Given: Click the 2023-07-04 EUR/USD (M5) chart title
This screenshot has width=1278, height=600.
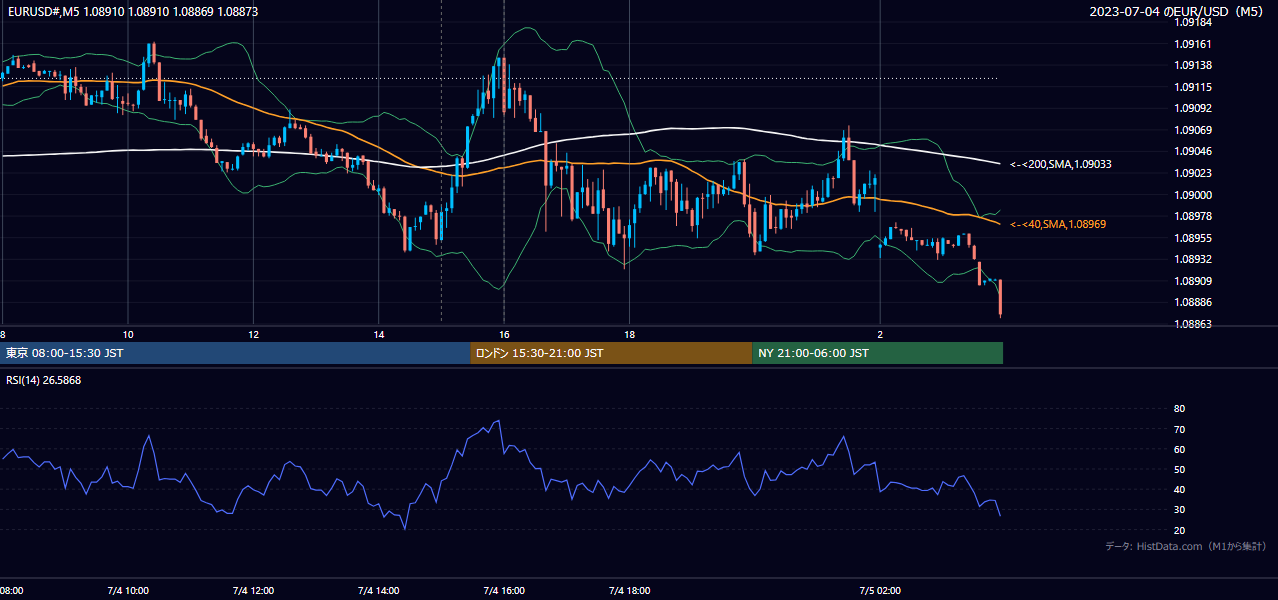Looking at the screenshot, I should (1177, 11).
